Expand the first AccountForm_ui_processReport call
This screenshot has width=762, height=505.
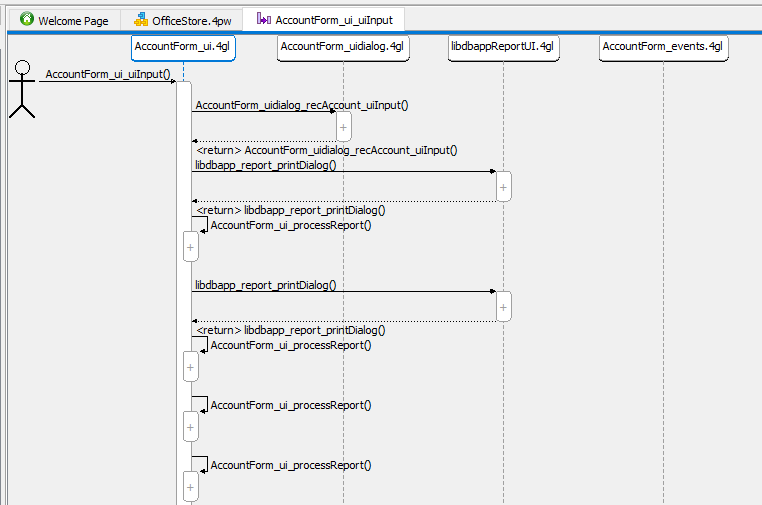pyautogui.click(x=190, y=247)
